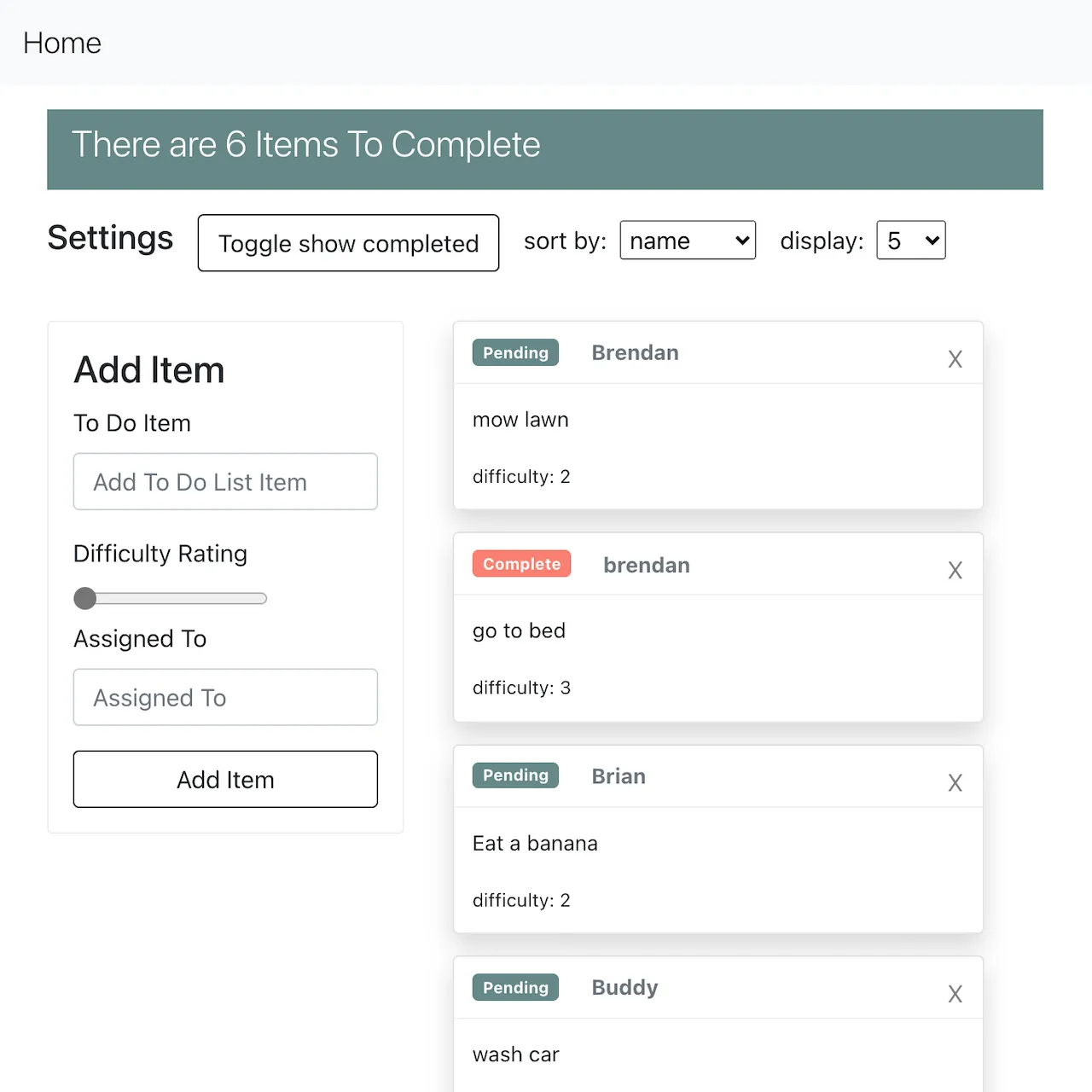
Task: Delete Brendan's mow lawn item
Action: pyautogui.click(x=955, y=358)
